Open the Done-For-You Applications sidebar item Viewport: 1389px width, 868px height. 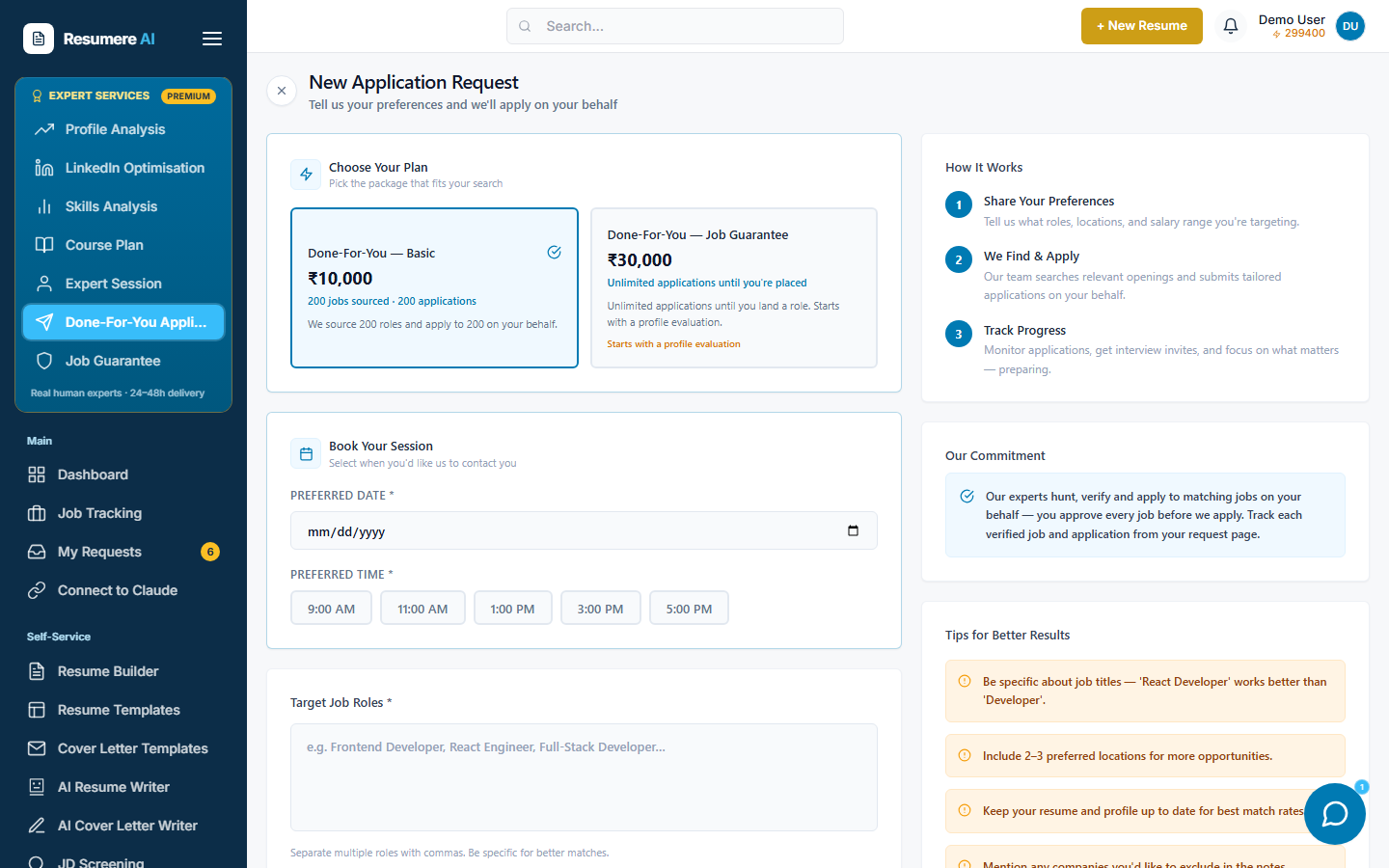123,322
